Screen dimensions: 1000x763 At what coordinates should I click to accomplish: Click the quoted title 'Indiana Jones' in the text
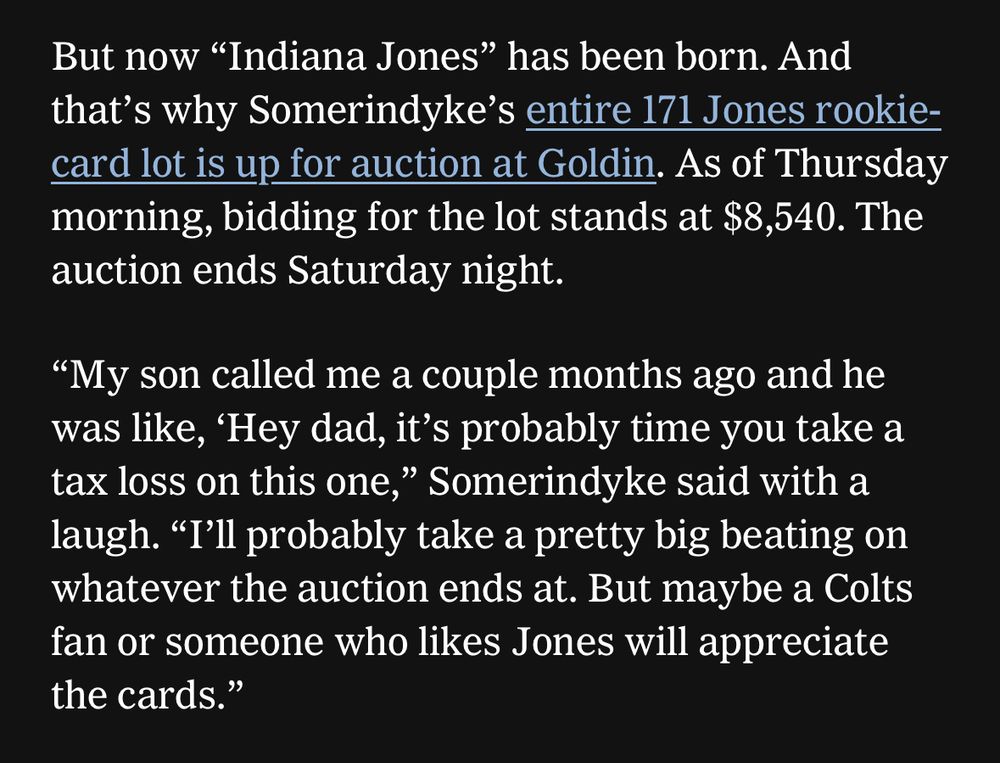[353, 56]
